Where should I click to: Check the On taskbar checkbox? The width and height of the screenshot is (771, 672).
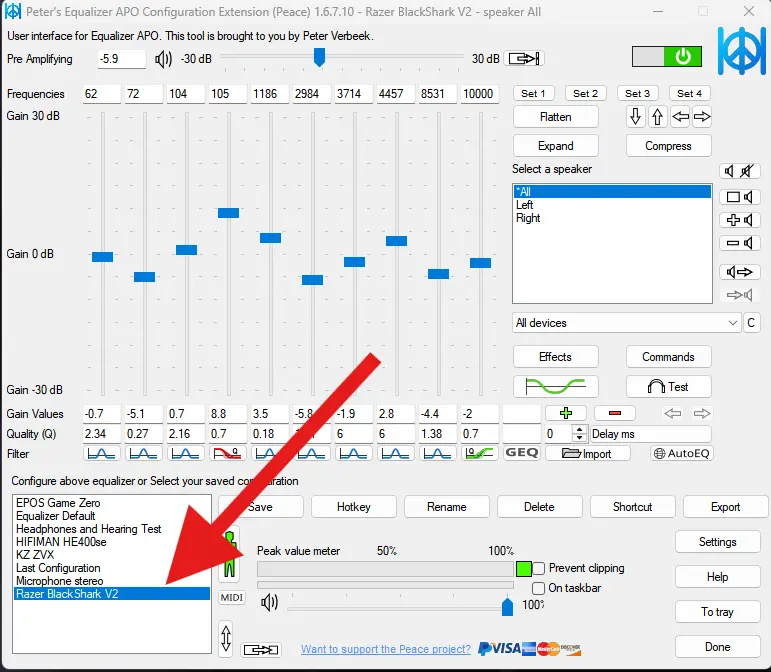(x=539, y=588)
